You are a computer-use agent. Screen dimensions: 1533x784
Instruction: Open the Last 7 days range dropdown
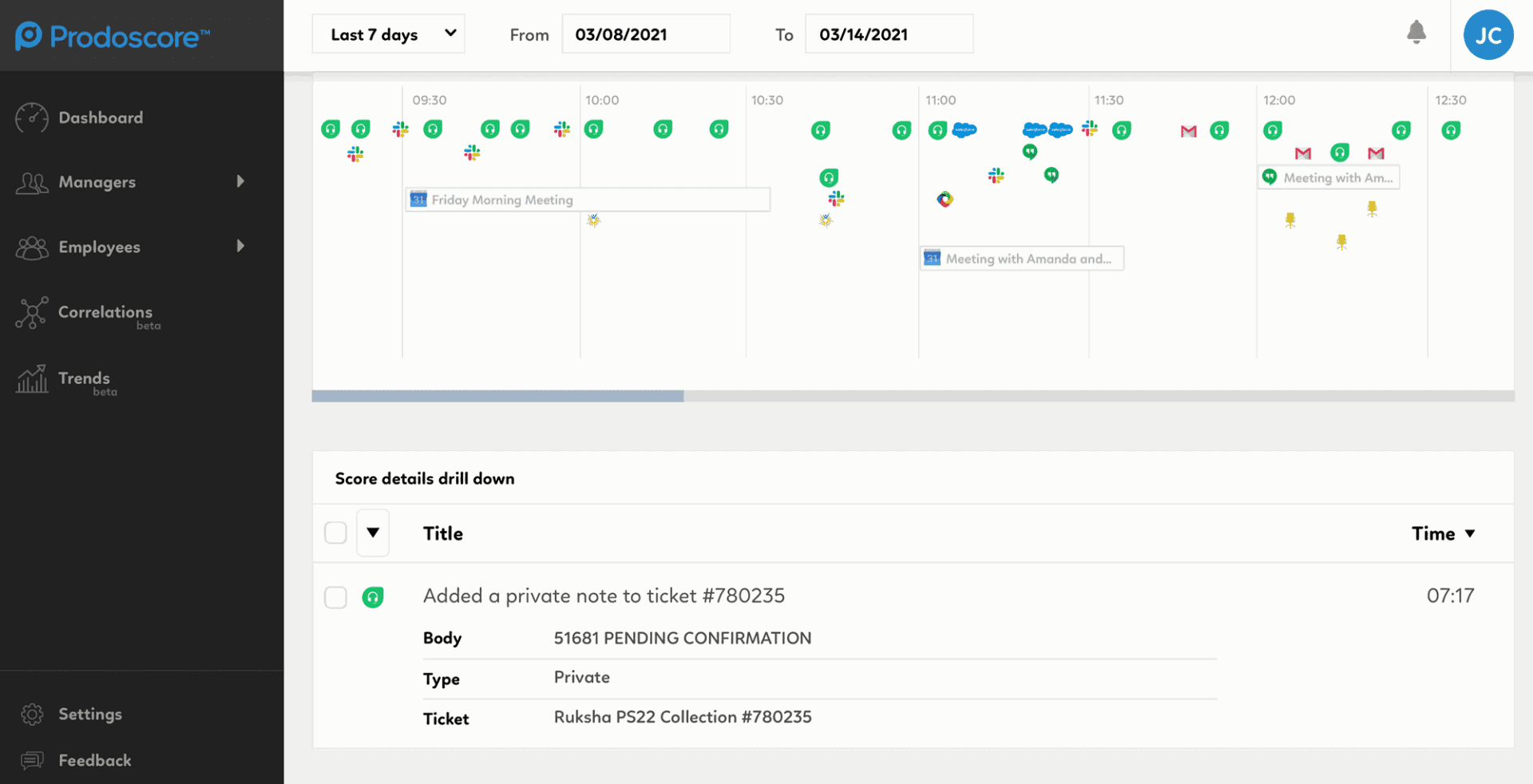click(388, 34)
